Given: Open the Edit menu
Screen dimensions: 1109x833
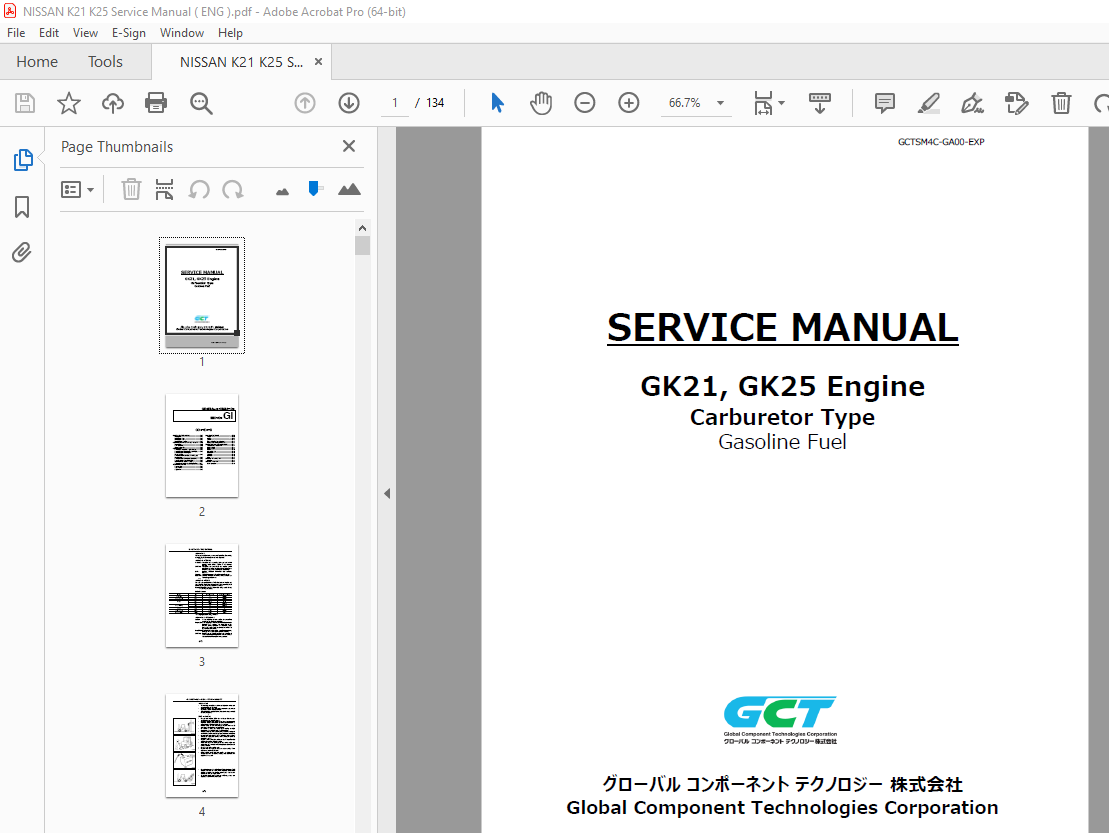Looking at the screenshot, I should click(x=49, y=33).
